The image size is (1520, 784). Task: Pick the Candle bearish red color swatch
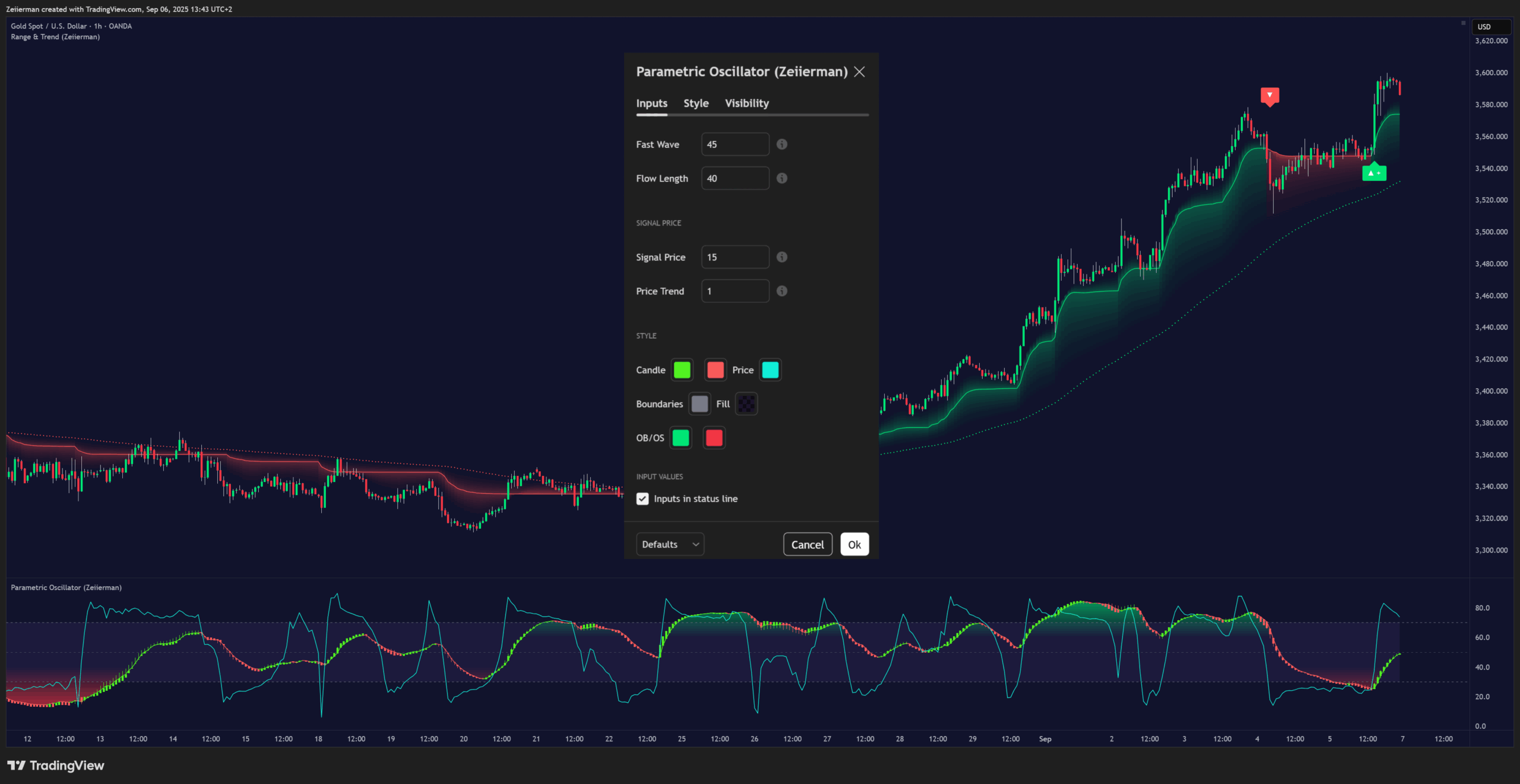coord(715,370)
